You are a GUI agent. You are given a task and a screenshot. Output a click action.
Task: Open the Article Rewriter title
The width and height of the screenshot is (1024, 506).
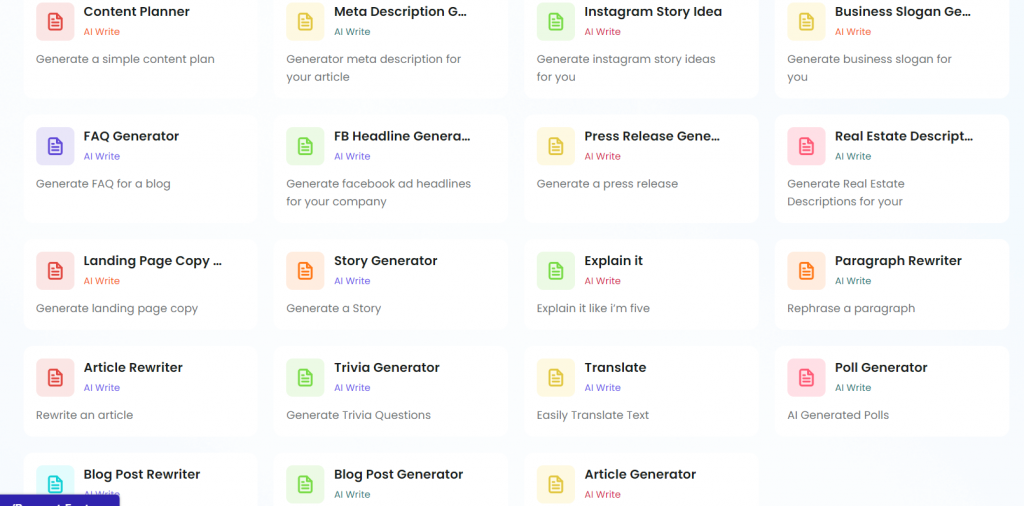pyautogui.click(x=133, y=368)
